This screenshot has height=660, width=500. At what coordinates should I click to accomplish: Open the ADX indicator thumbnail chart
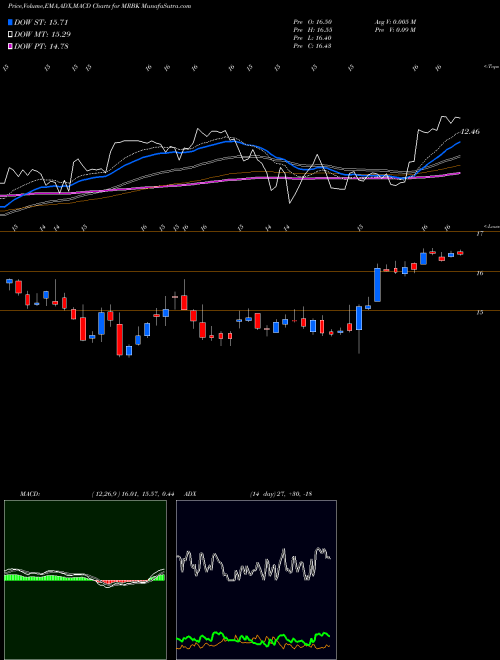(256, 580)
